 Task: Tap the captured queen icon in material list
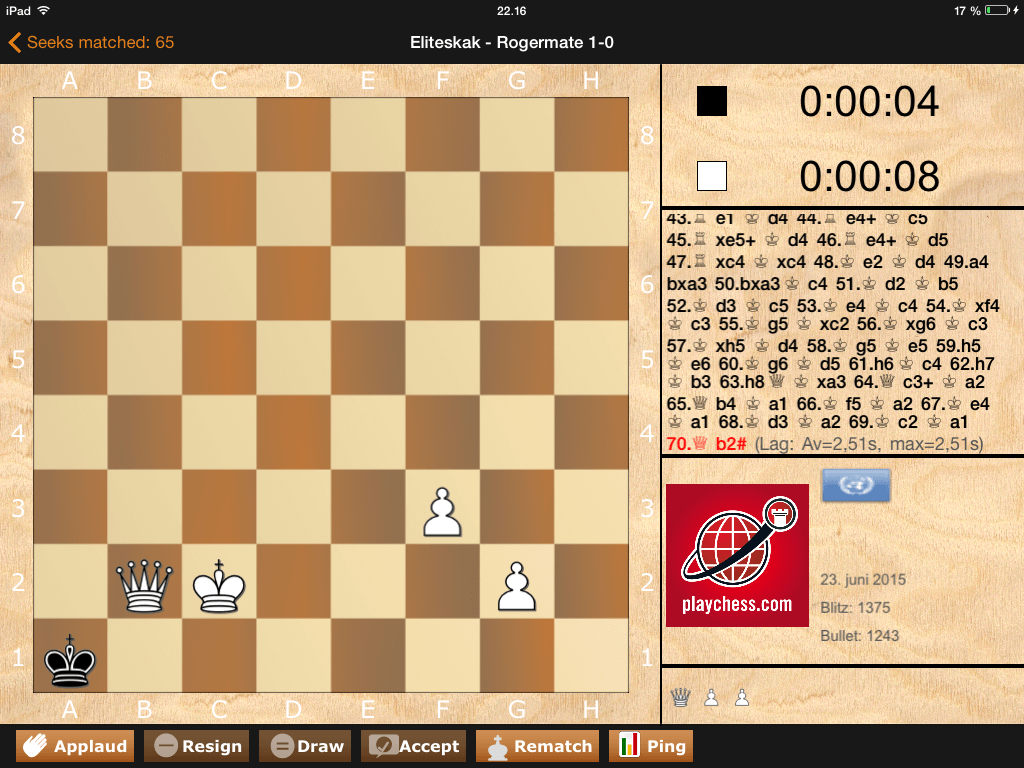coord(681,697)
